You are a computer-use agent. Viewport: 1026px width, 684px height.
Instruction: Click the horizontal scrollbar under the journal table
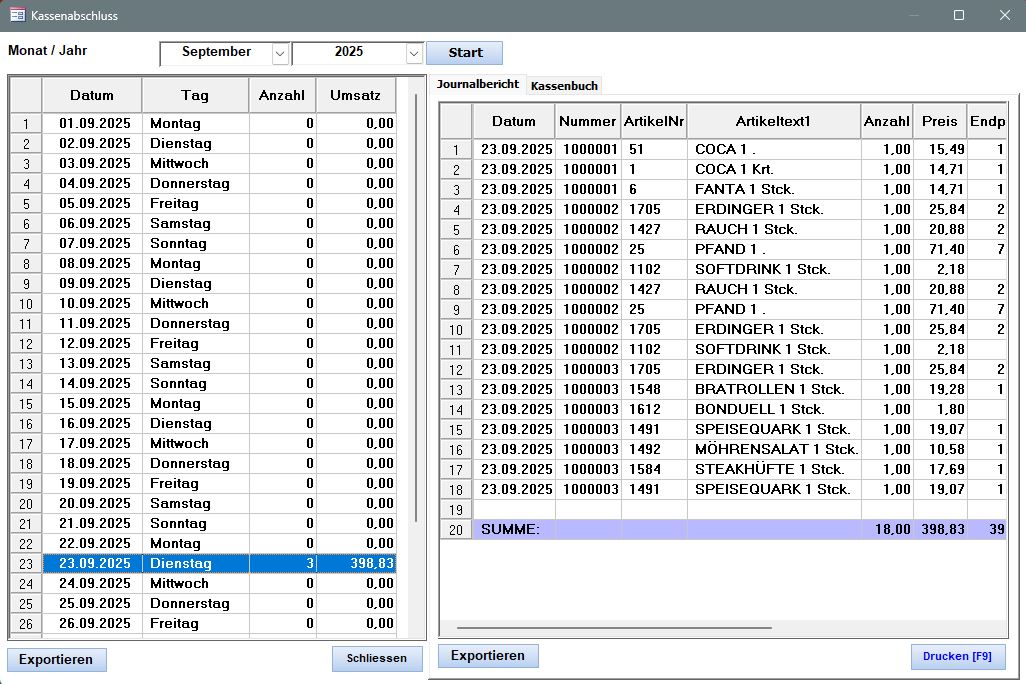613,628
